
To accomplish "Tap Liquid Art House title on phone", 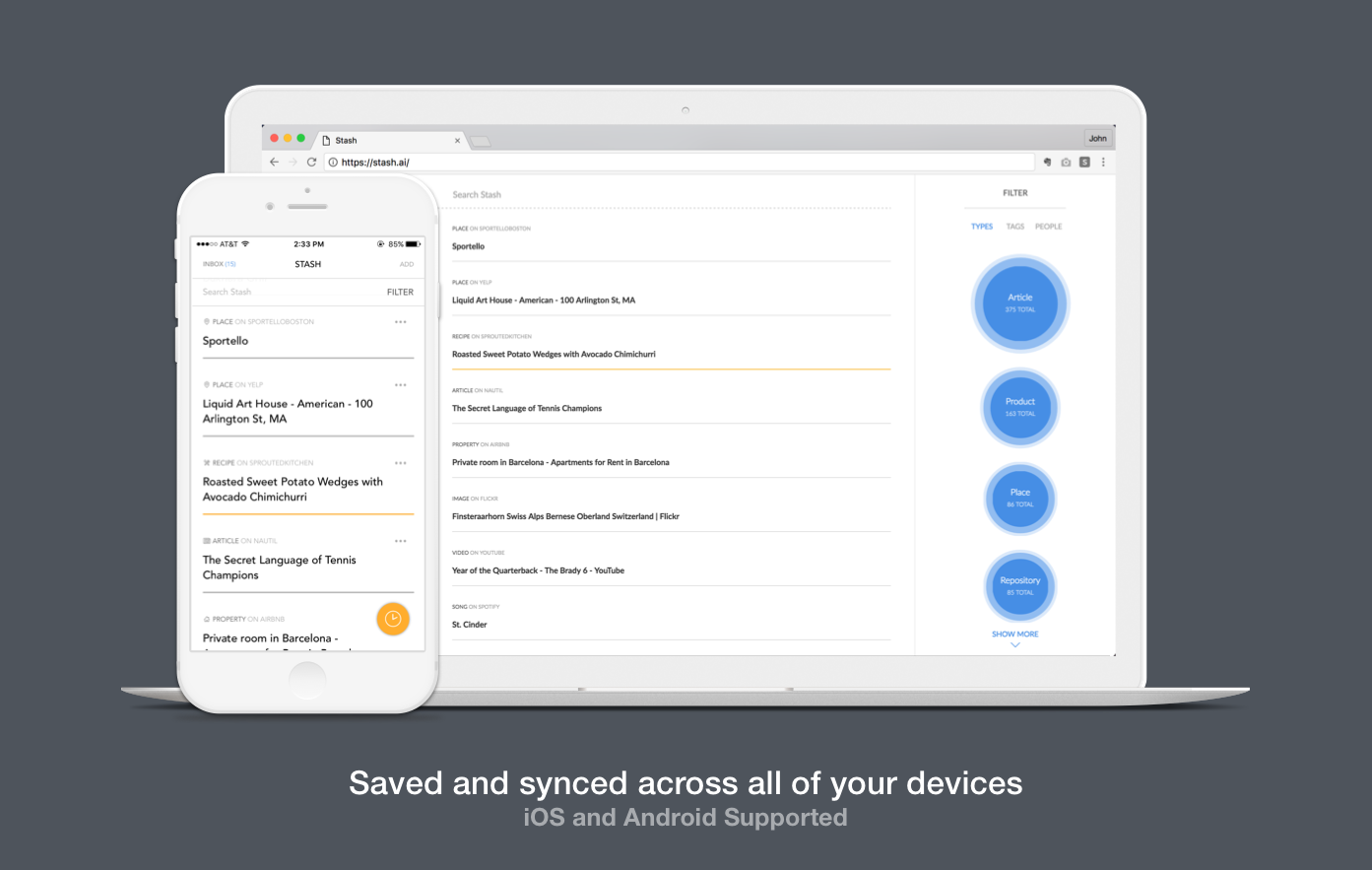I will (288, 411).
